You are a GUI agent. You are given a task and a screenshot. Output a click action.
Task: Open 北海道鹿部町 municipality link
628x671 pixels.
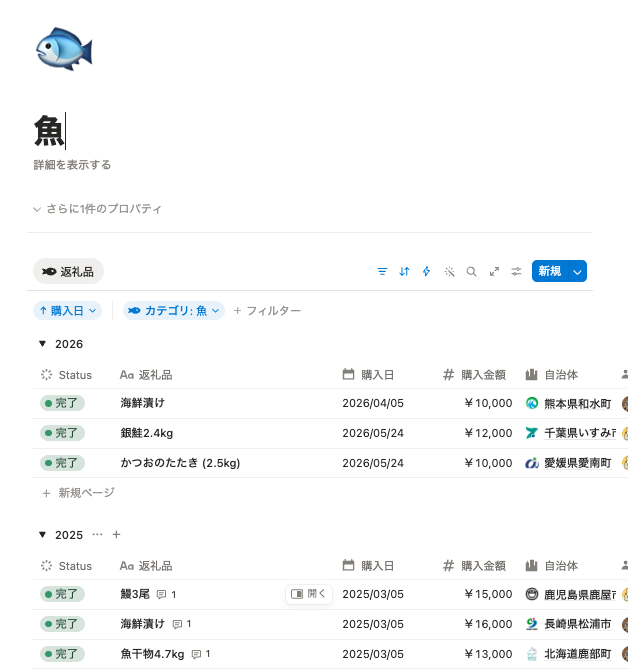[578, 654]
